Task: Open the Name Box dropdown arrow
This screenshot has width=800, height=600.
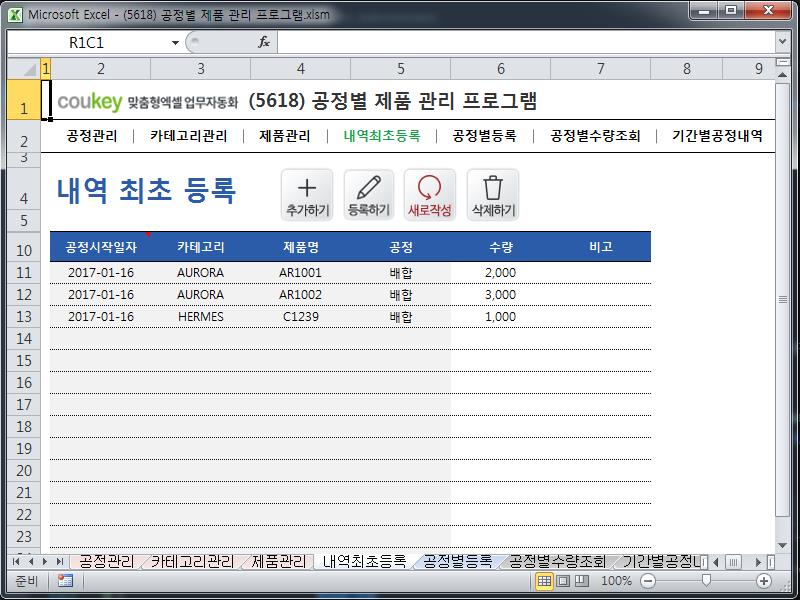Action: pyautogui.click(x=175, y=43)
